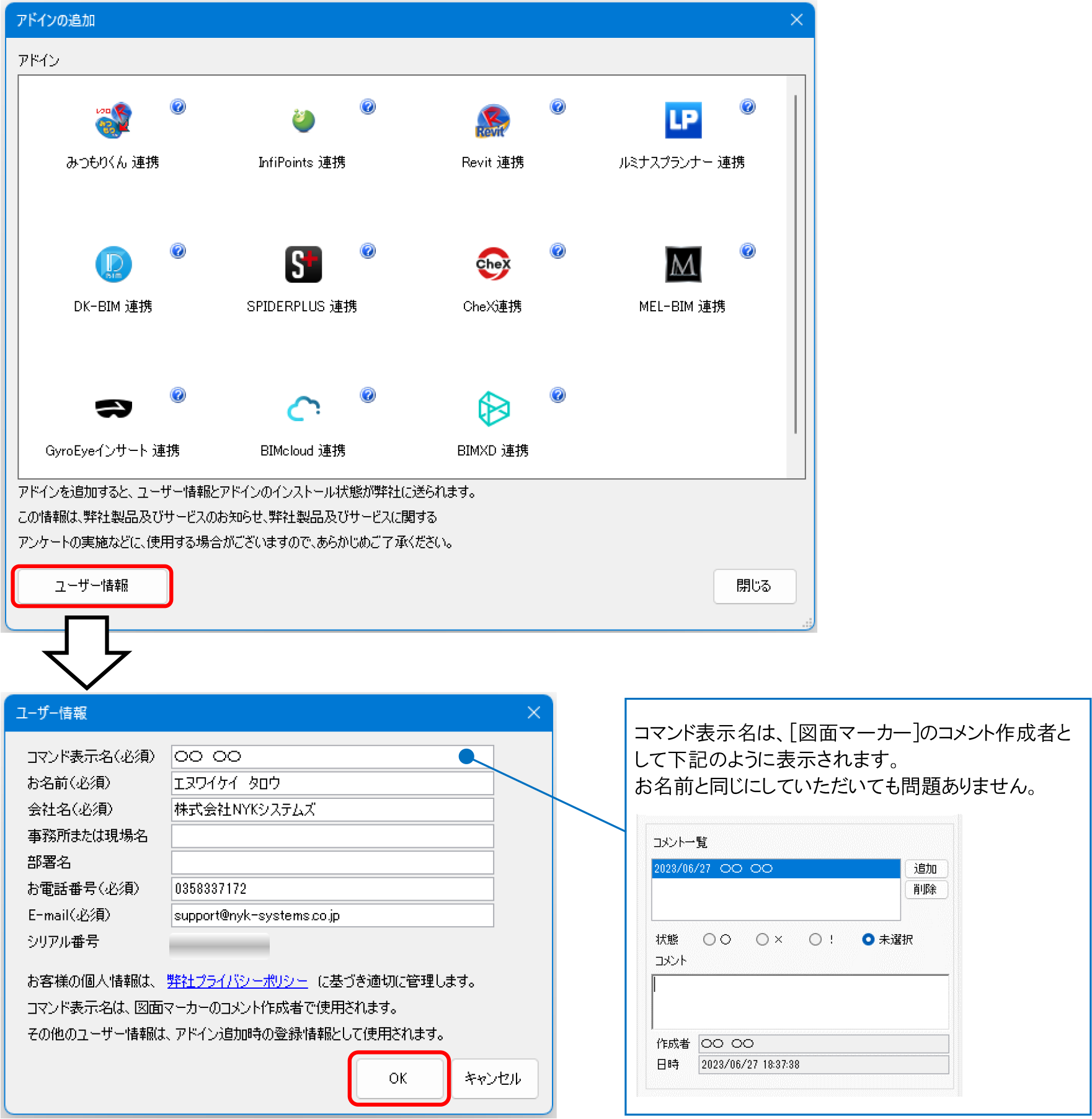
Task: Select the GyroEyeインサート 連携 add-in icon
Action: click(x=113, y=408)
